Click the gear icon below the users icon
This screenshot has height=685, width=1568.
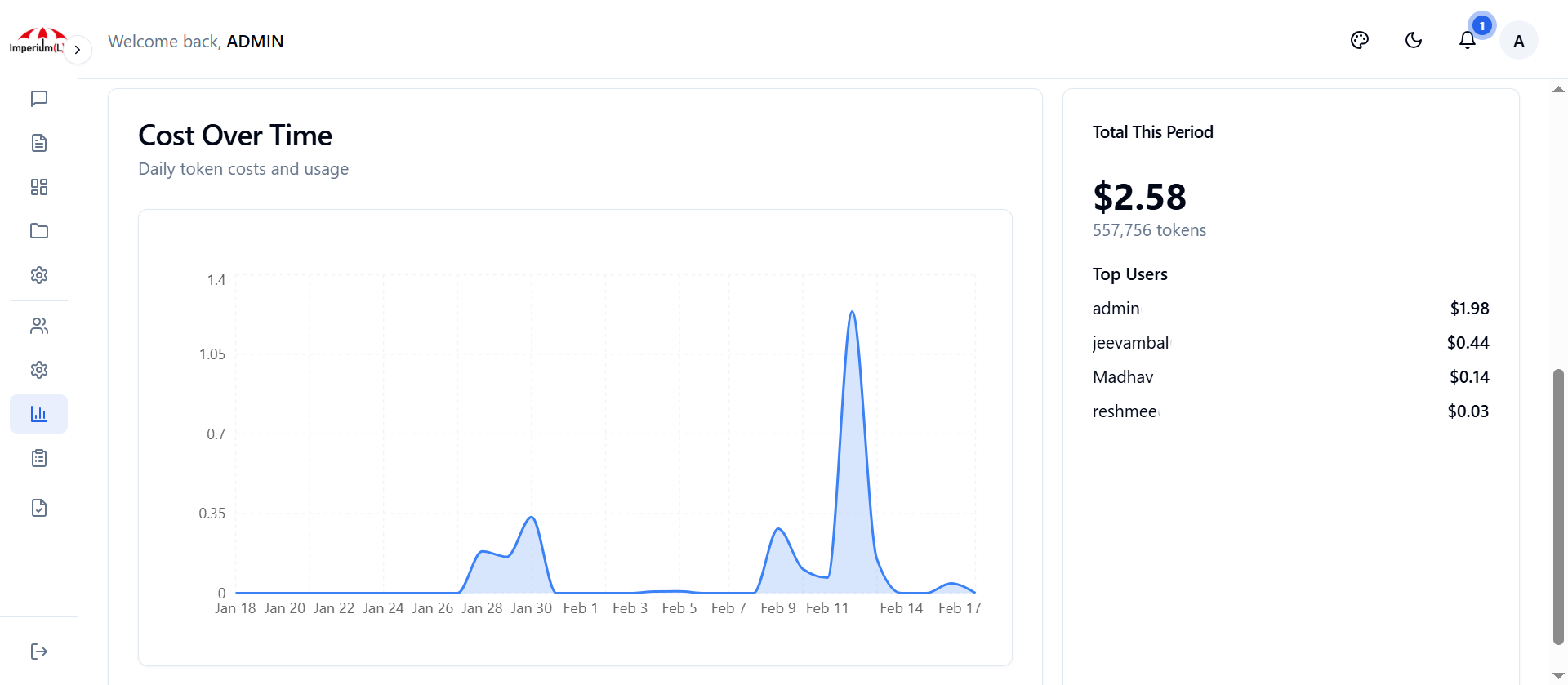(38, 370)
